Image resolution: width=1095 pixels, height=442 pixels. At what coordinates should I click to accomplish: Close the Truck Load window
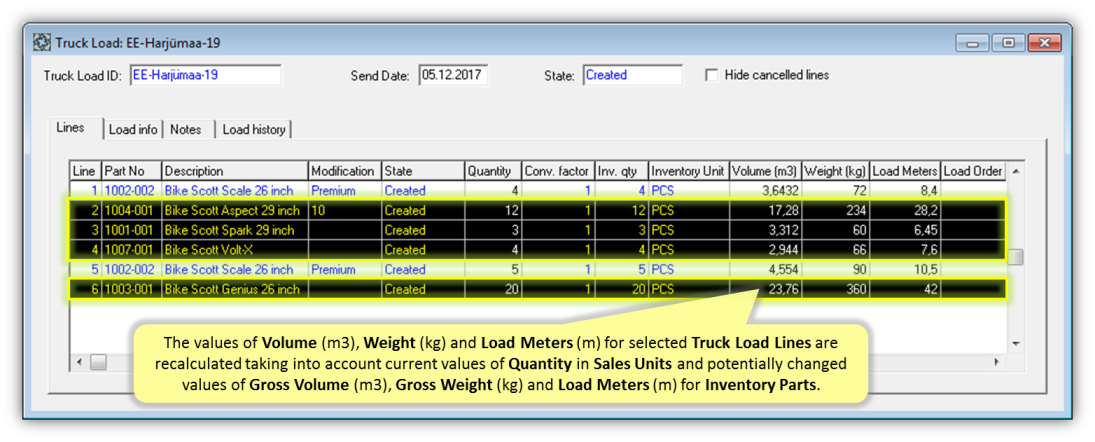pyautogui.click(x=1045, y=43)
